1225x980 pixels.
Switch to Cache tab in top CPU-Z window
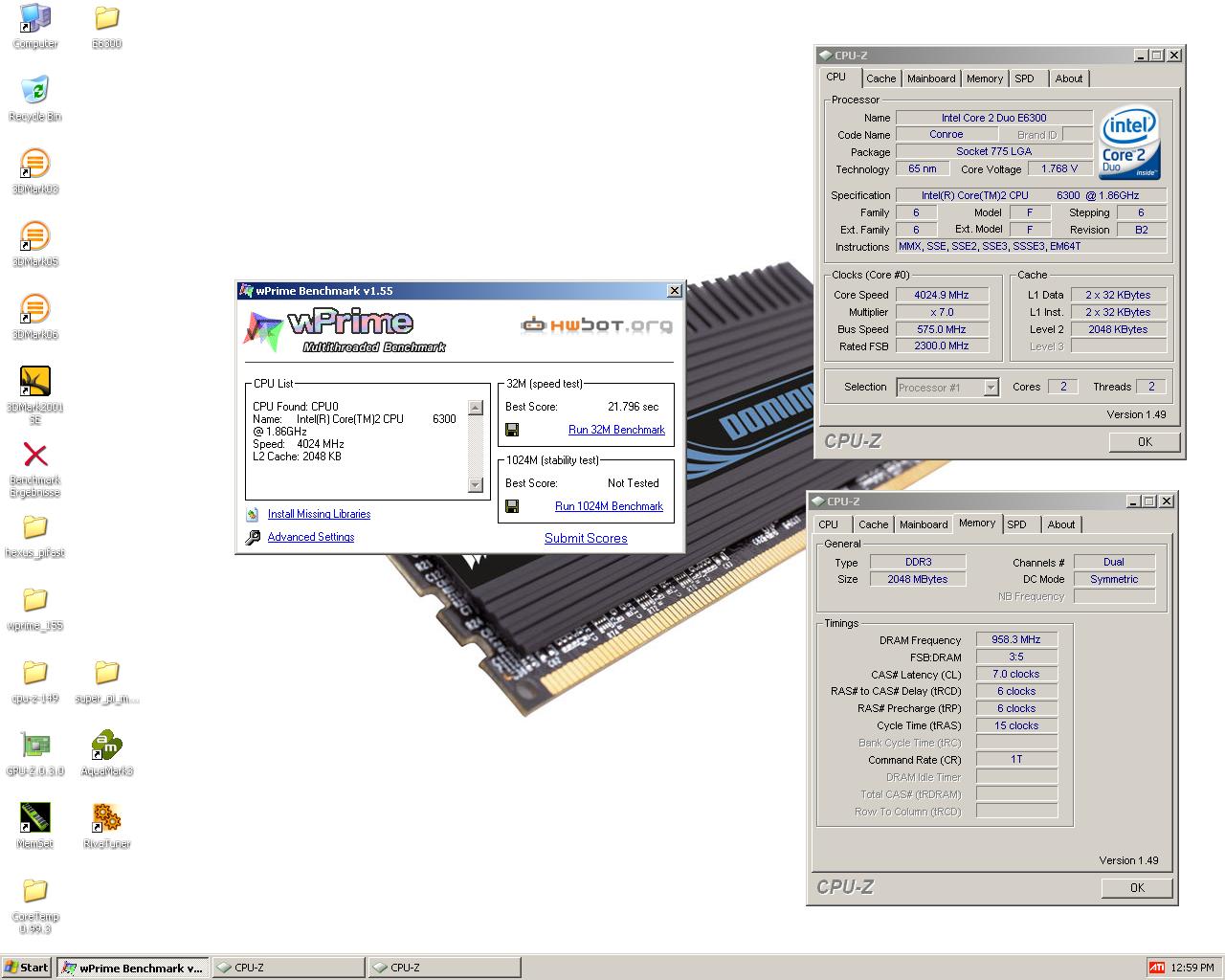pos(881,79)
